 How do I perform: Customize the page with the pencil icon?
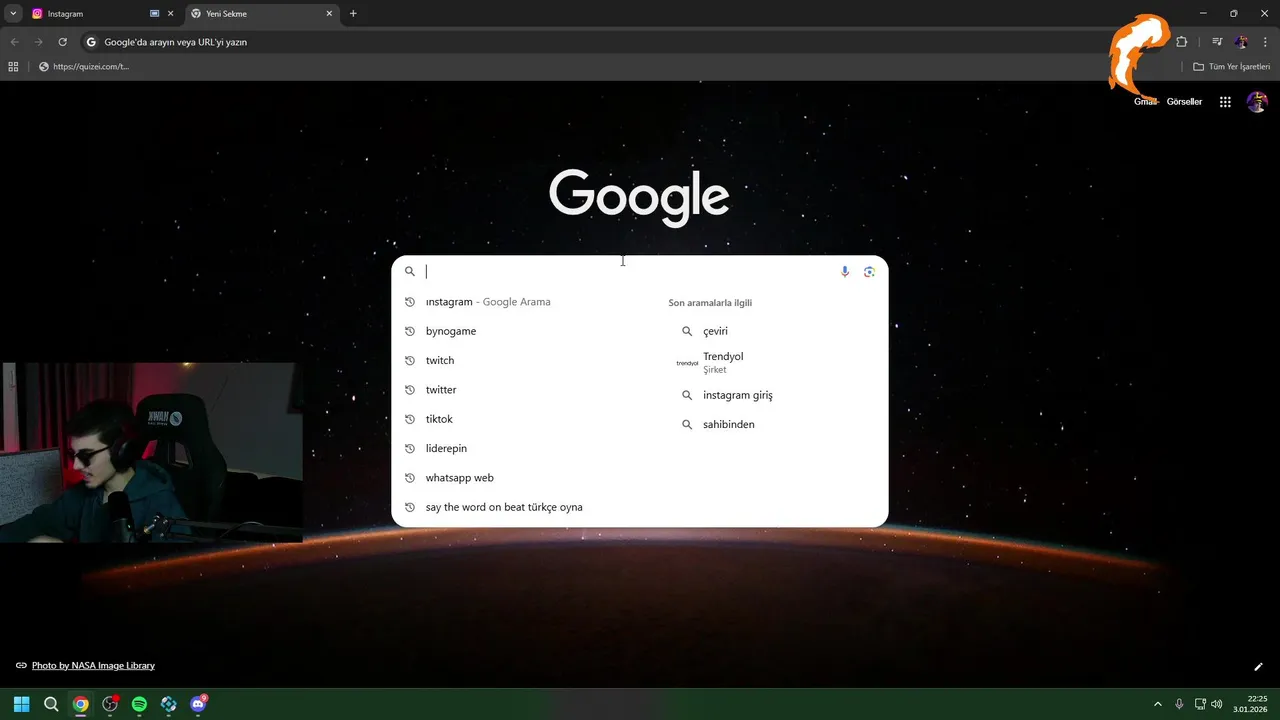coord(1259,666)
